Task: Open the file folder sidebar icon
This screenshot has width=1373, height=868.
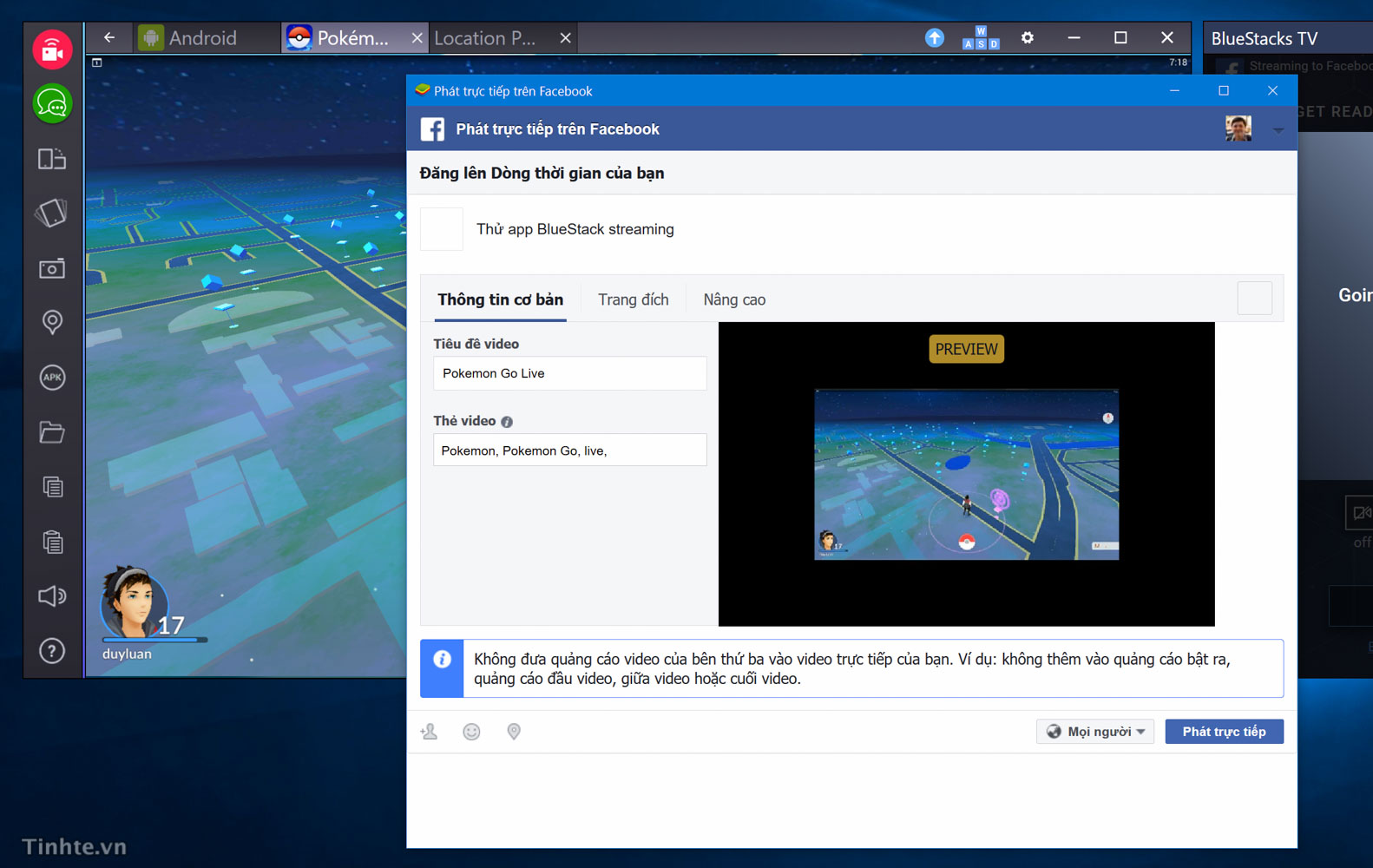Action: coord(52,432)
